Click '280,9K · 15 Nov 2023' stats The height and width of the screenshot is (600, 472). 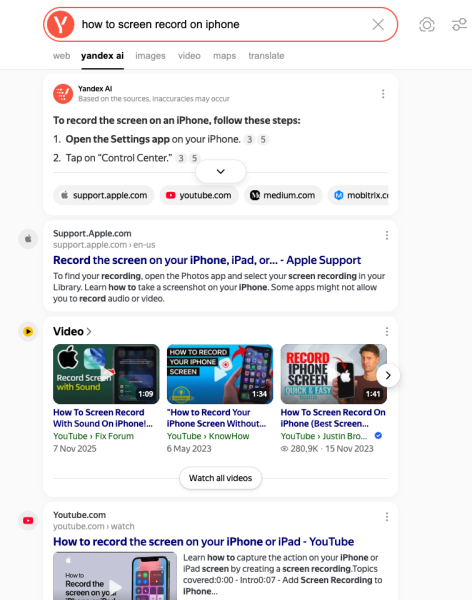pos(327,448)
